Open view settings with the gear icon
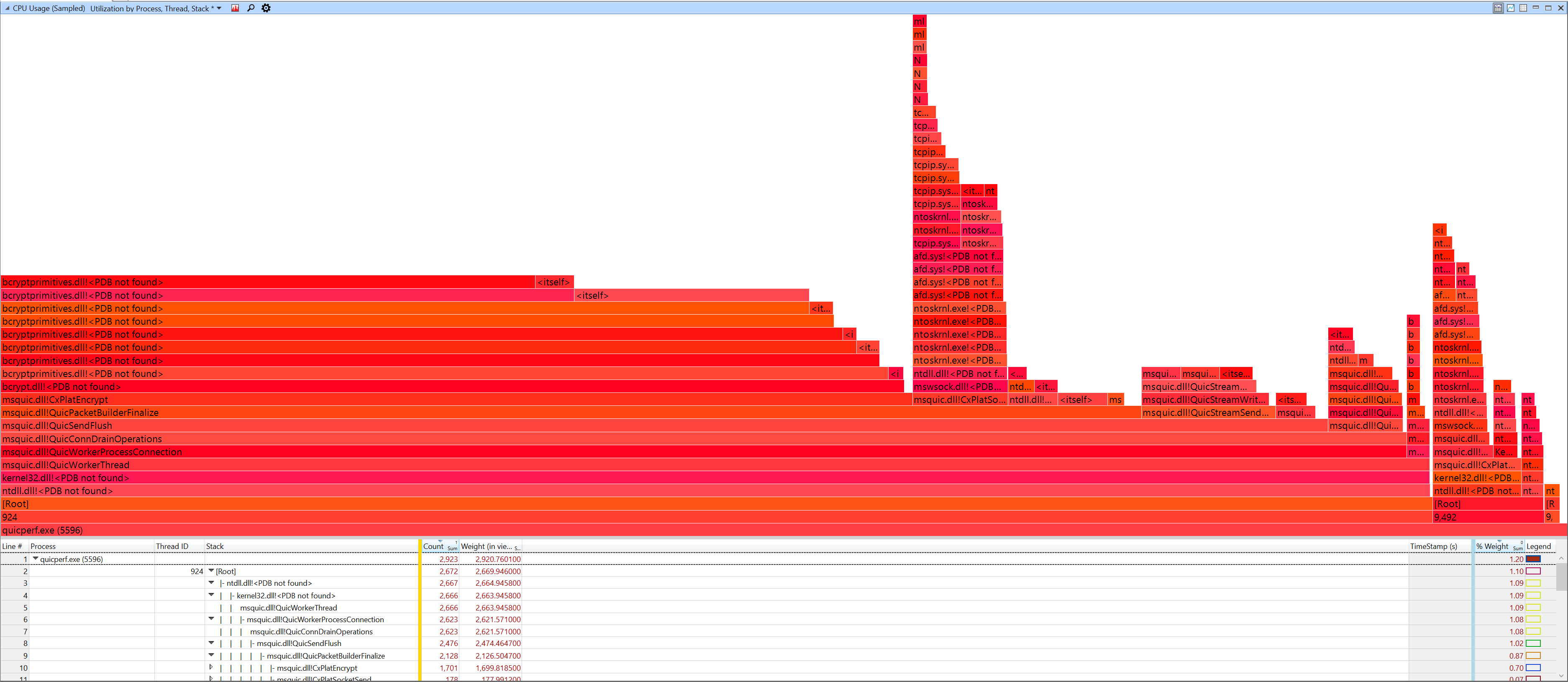Image resolution: width=1568 pixels, height=682 pixels. pos(266,8)
